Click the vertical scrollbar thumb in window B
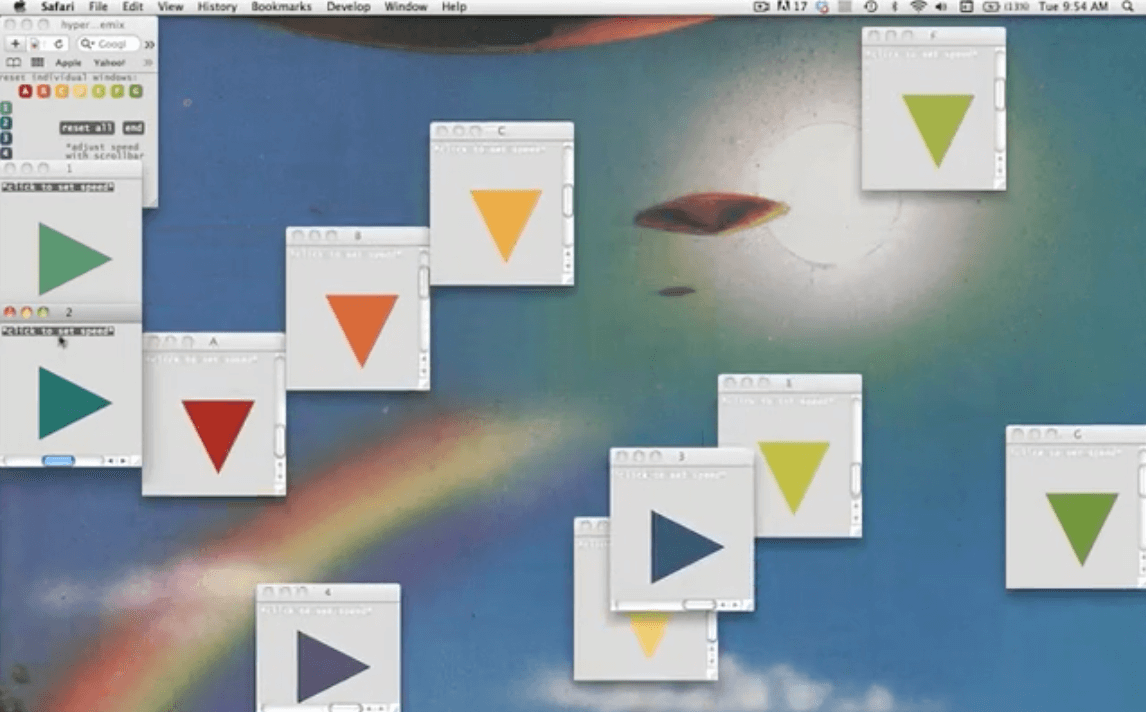 [x=424, y=282]
